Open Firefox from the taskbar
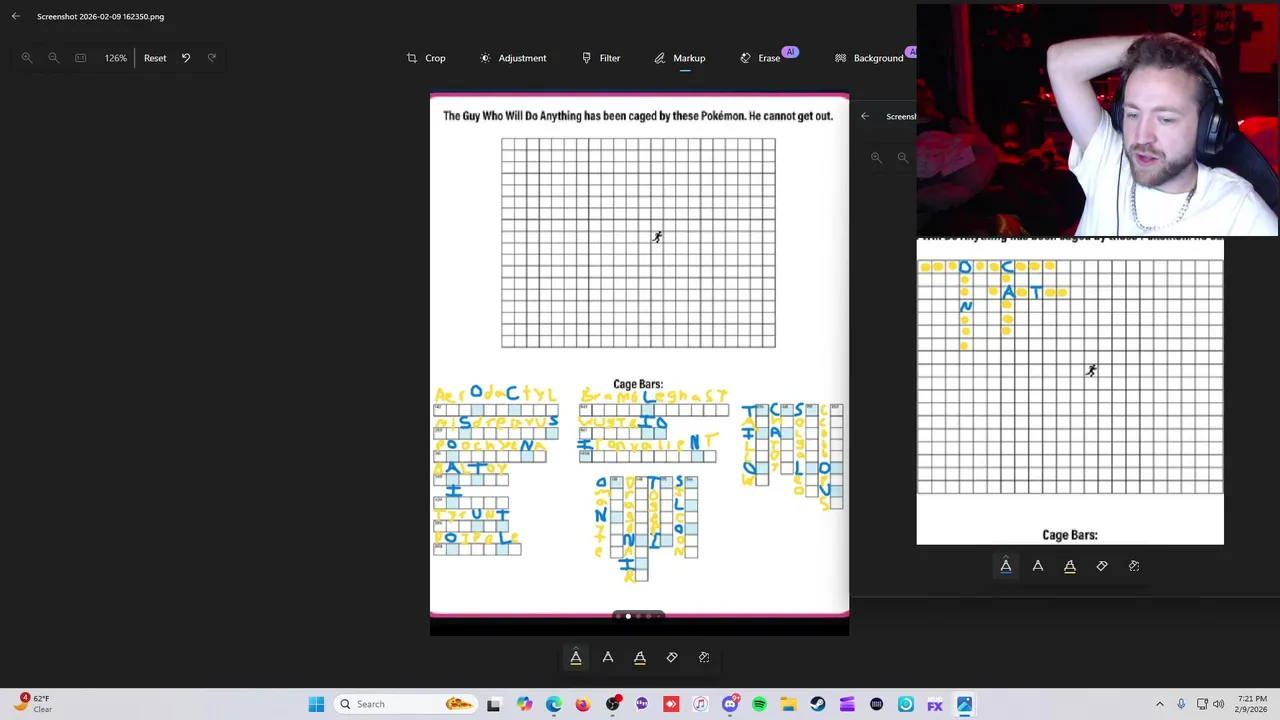The width and height of the screenshot is (1280, 720). [x=583, y=704]
